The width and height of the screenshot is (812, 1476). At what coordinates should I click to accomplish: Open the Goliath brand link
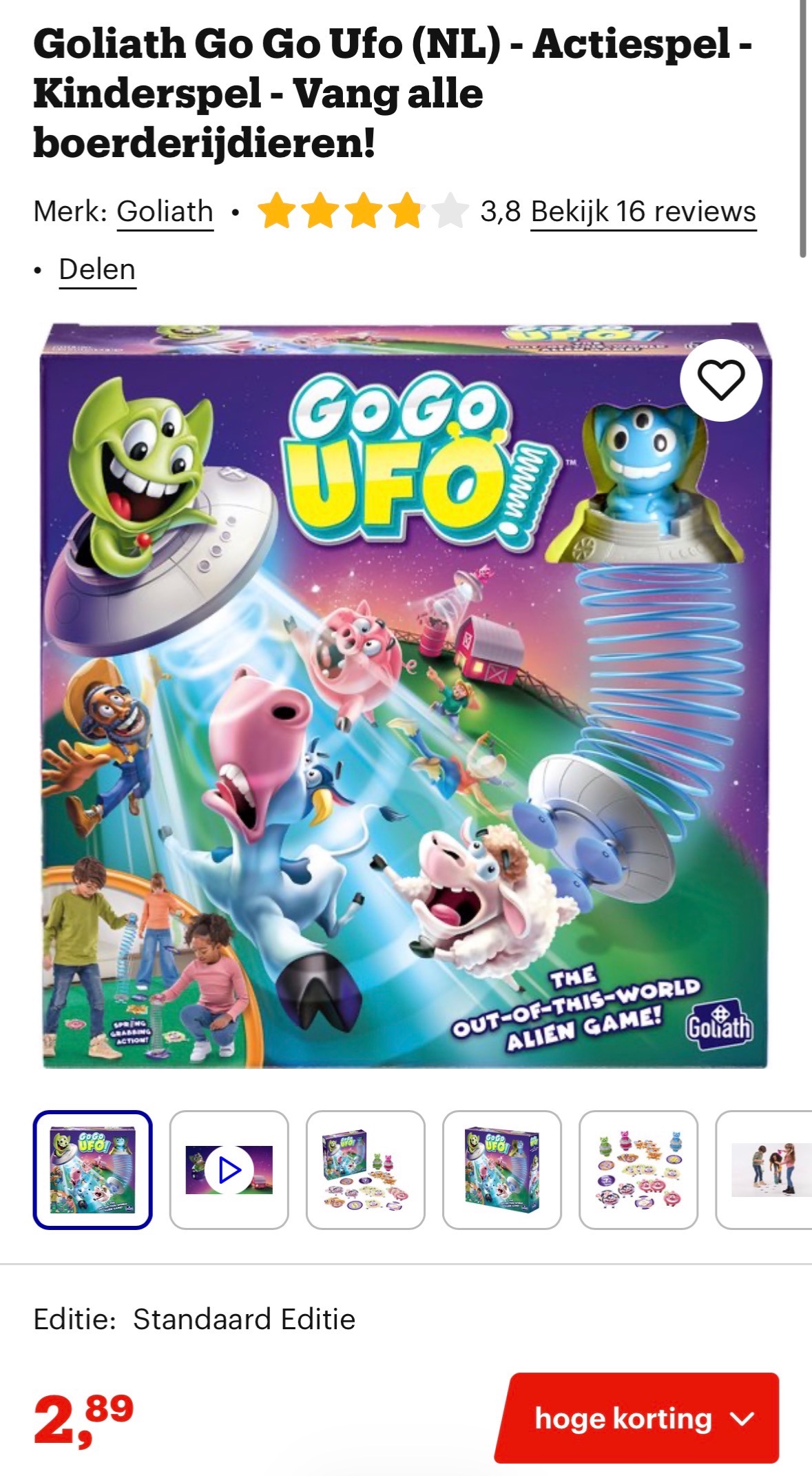(x=165, y=212)
